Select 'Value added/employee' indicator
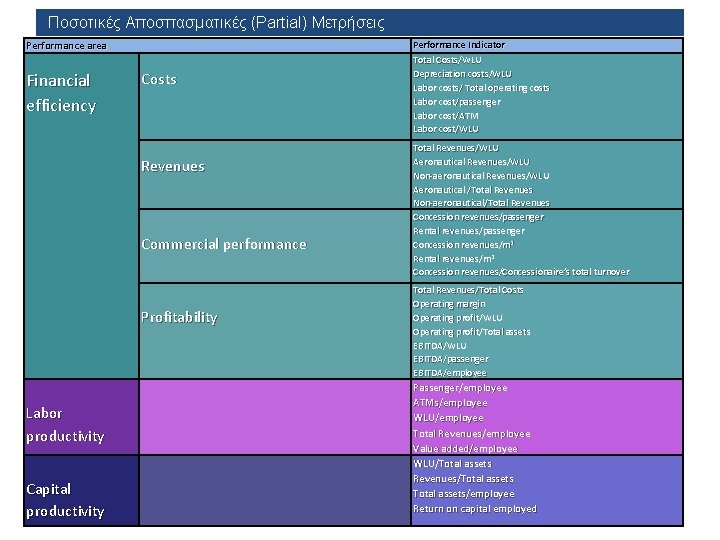This screenshot has width=720, height=540. click(x=465, y=449)
